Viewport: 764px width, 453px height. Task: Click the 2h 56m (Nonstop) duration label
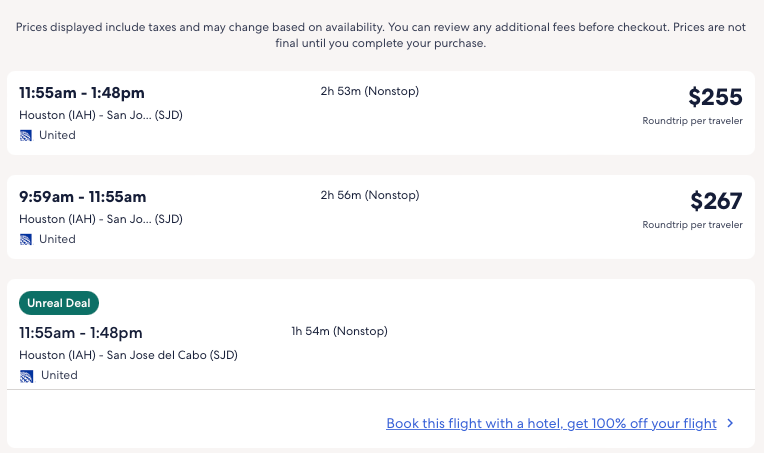[x=369, y=195]
